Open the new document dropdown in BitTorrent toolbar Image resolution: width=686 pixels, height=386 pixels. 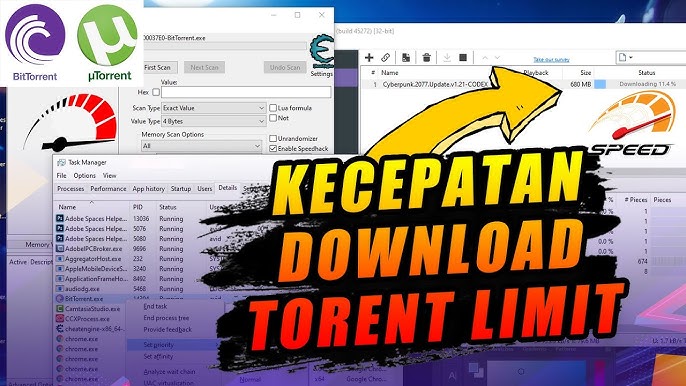coord(625,57)
